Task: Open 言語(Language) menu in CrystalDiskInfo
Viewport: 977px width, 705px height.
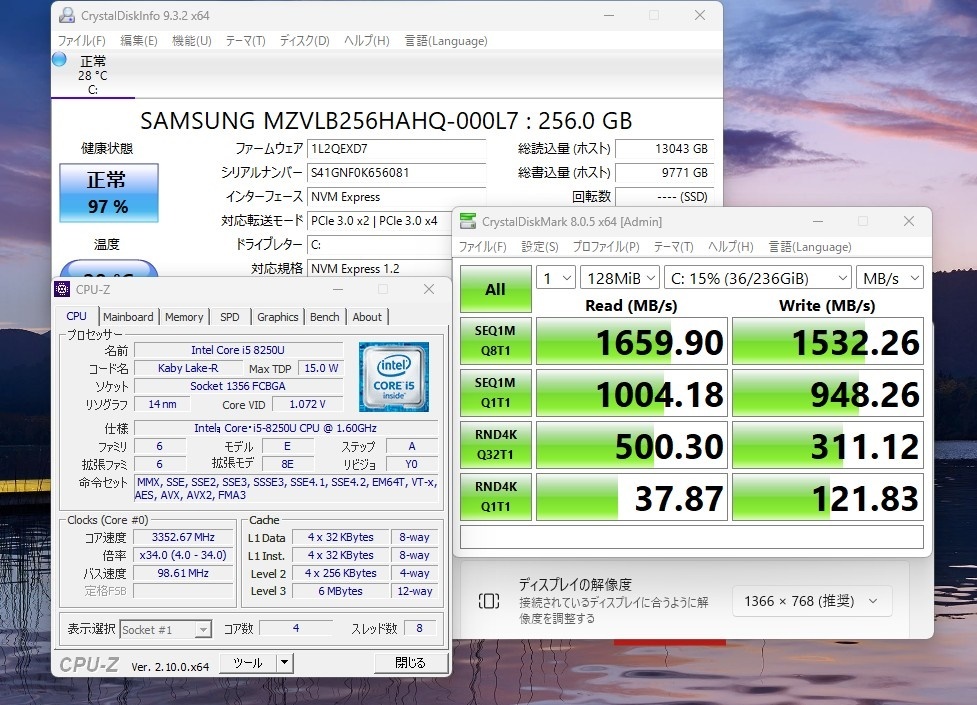Action: [x=446, y=41]
